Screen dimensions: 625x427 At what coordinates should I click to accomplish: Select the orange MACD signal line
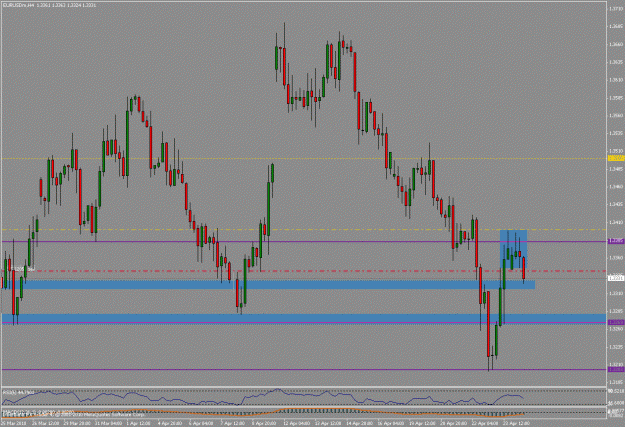[x=263, y=412]
